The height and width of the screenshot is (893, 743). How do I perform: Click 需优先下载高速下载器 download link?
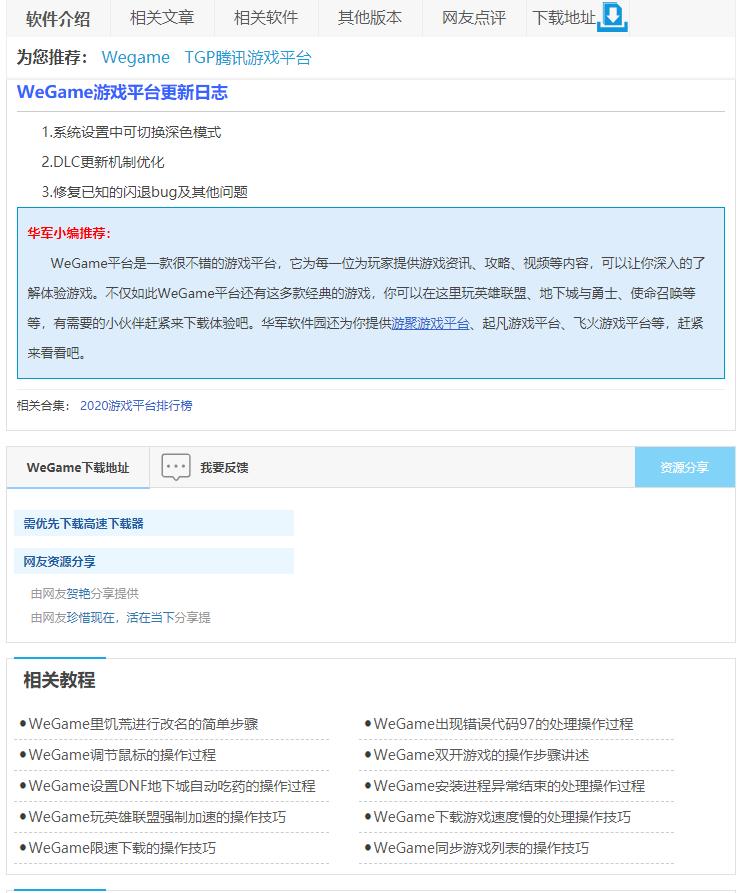click(84, 523)
